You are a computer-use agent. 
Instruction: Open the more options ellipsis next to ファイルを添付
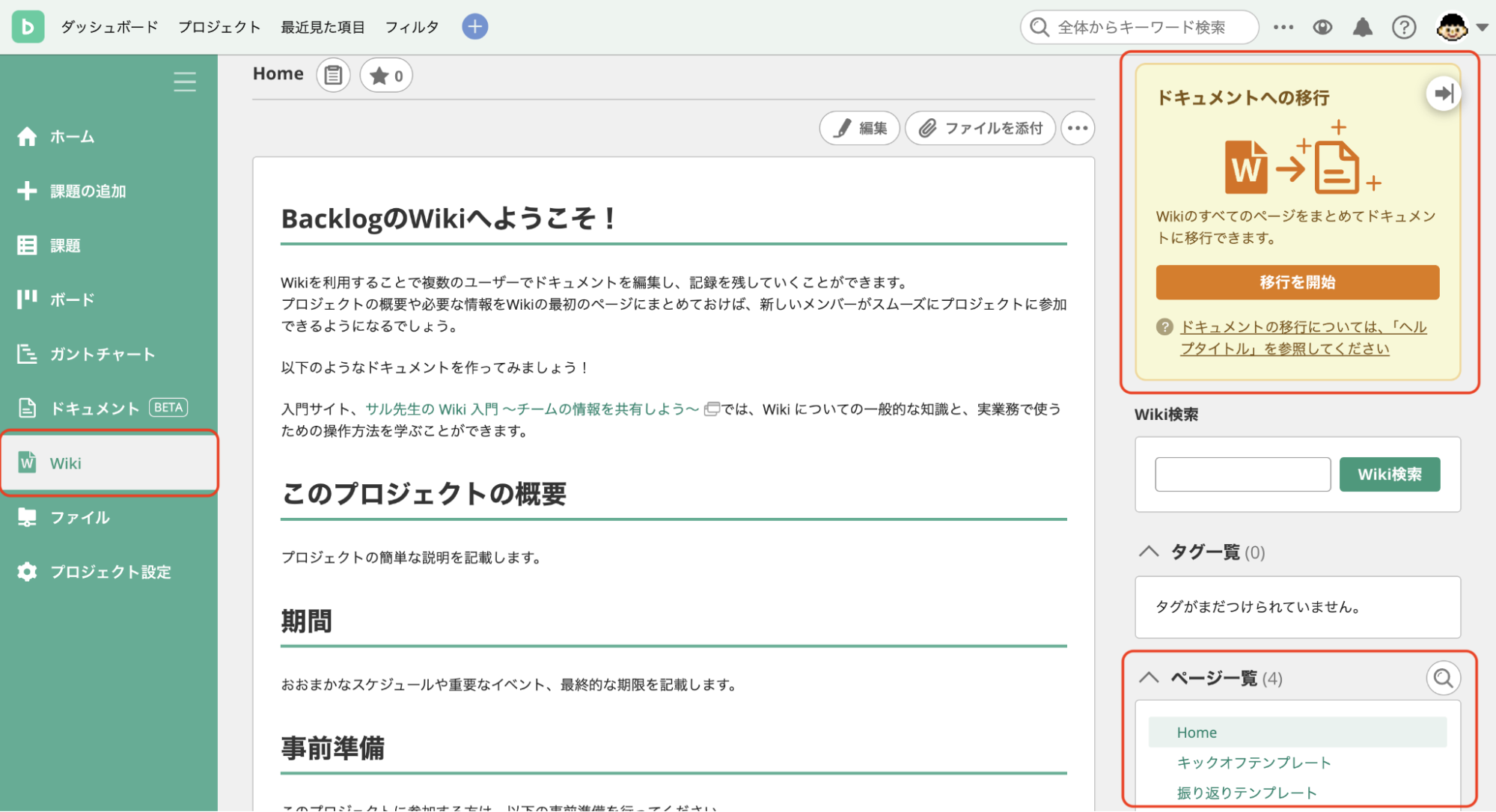(x=1078, y=128)
